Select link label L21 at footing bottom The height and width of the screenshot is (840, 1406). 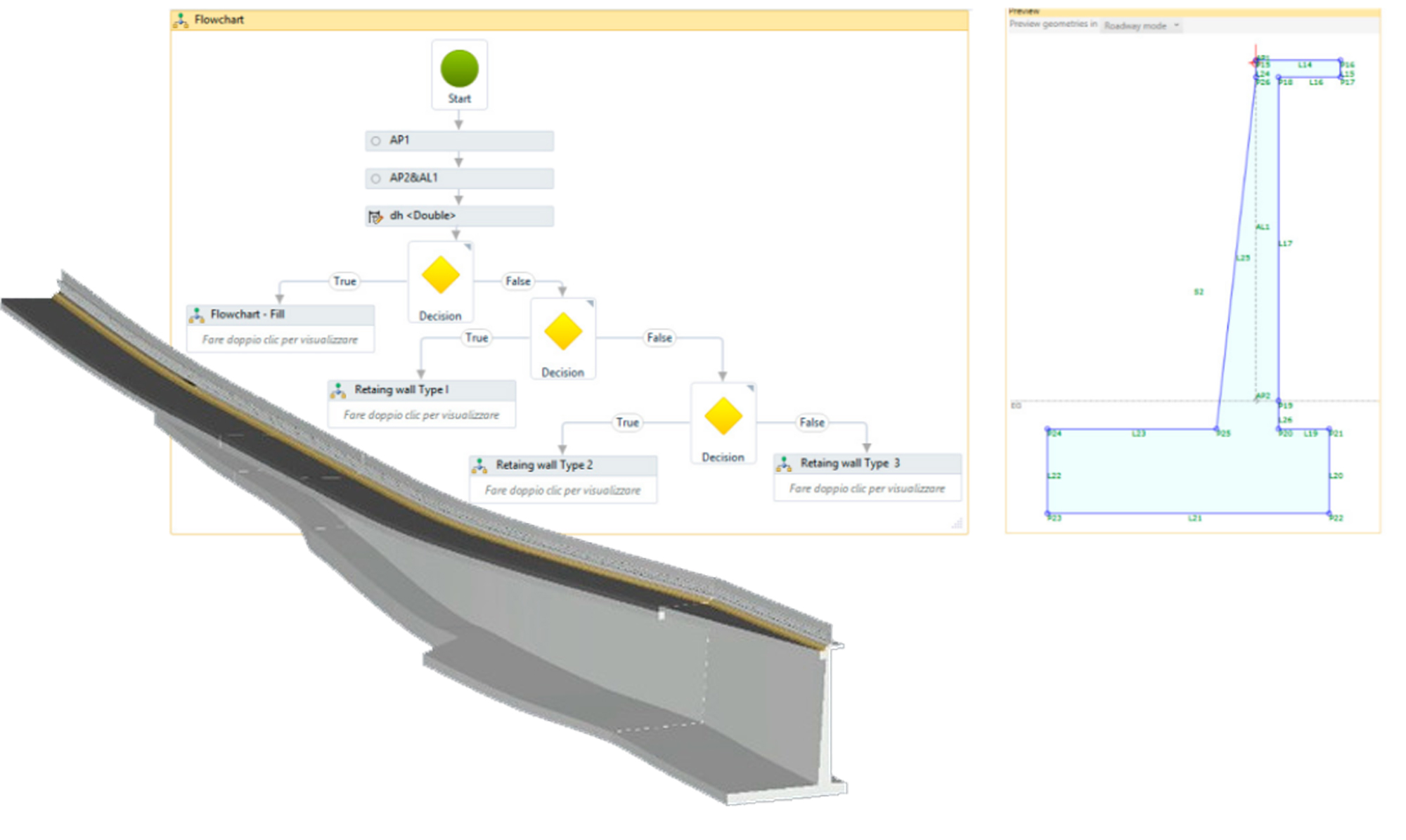[1195, 518]
